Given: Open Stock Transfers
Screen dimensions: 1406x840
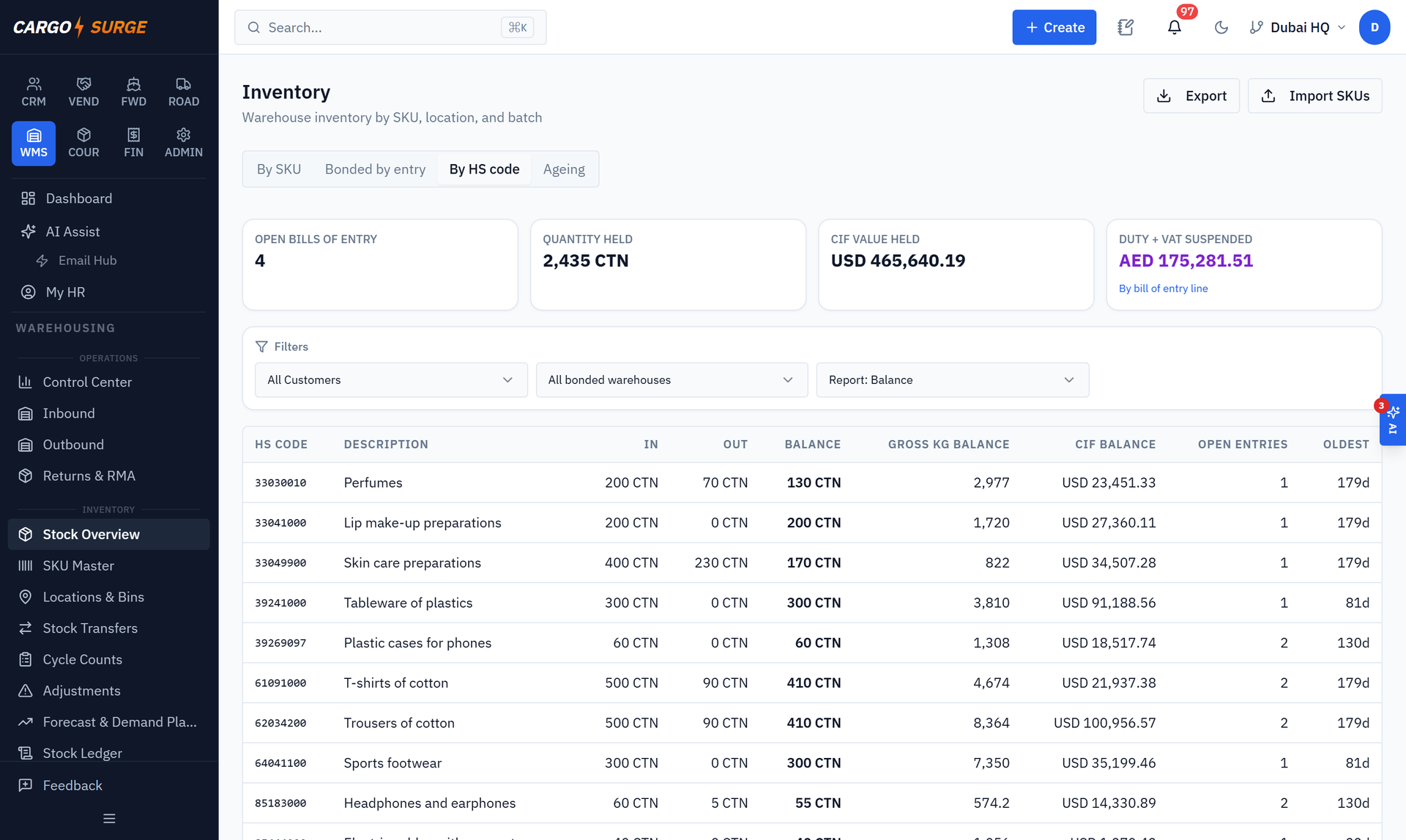Looking at the screenshot, I should (109, 628).
